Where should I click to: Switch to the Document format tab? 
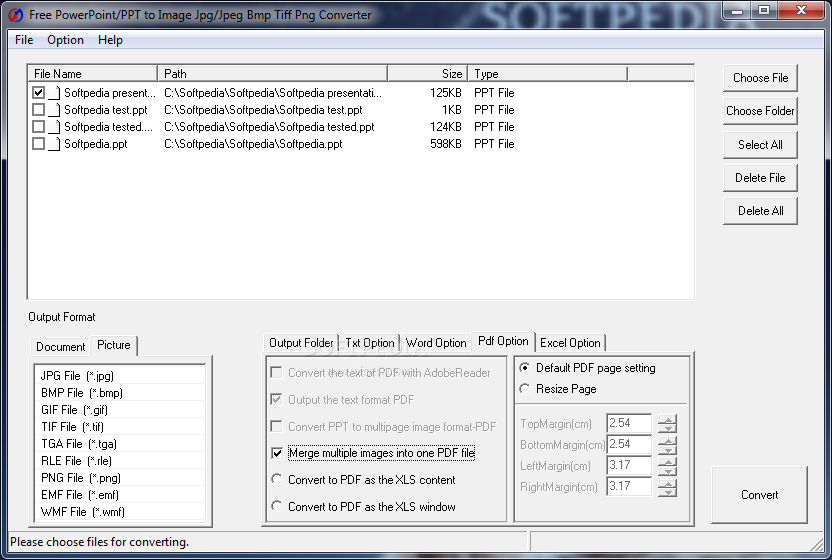click(60, 347)
